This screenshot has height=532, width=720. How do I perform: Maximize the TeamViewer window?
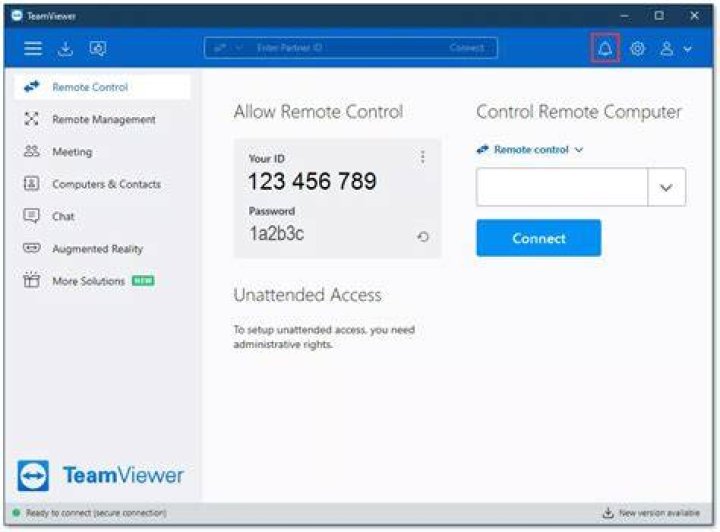coord(659,16)
